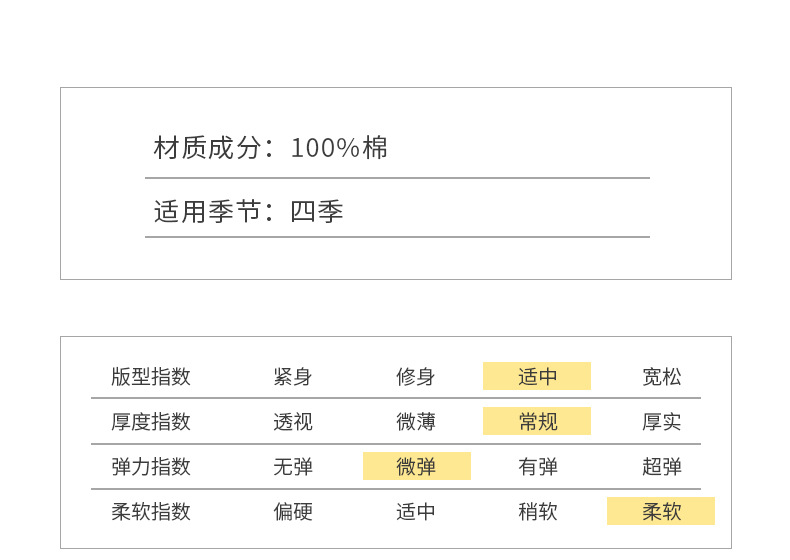
Task: Select 无弹 elasticity option
Action: click(293, 467)
